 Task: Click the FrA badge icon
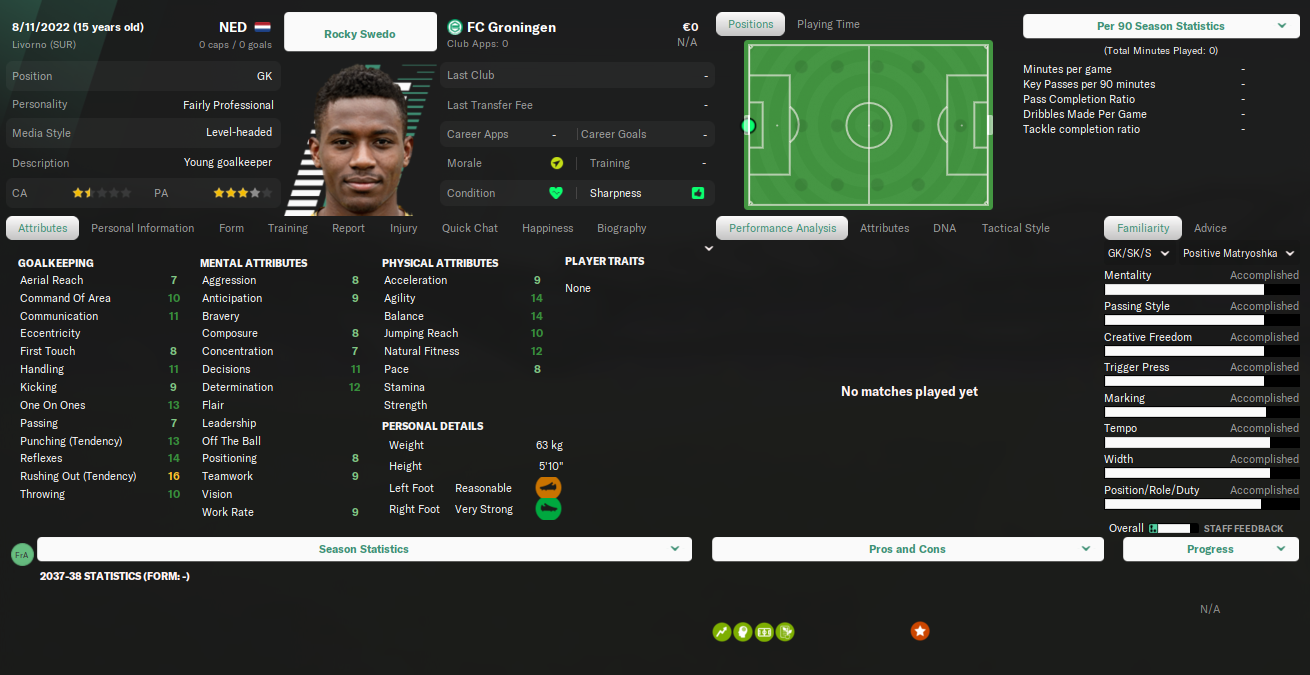pyautogui.click(x=22, y=554)
